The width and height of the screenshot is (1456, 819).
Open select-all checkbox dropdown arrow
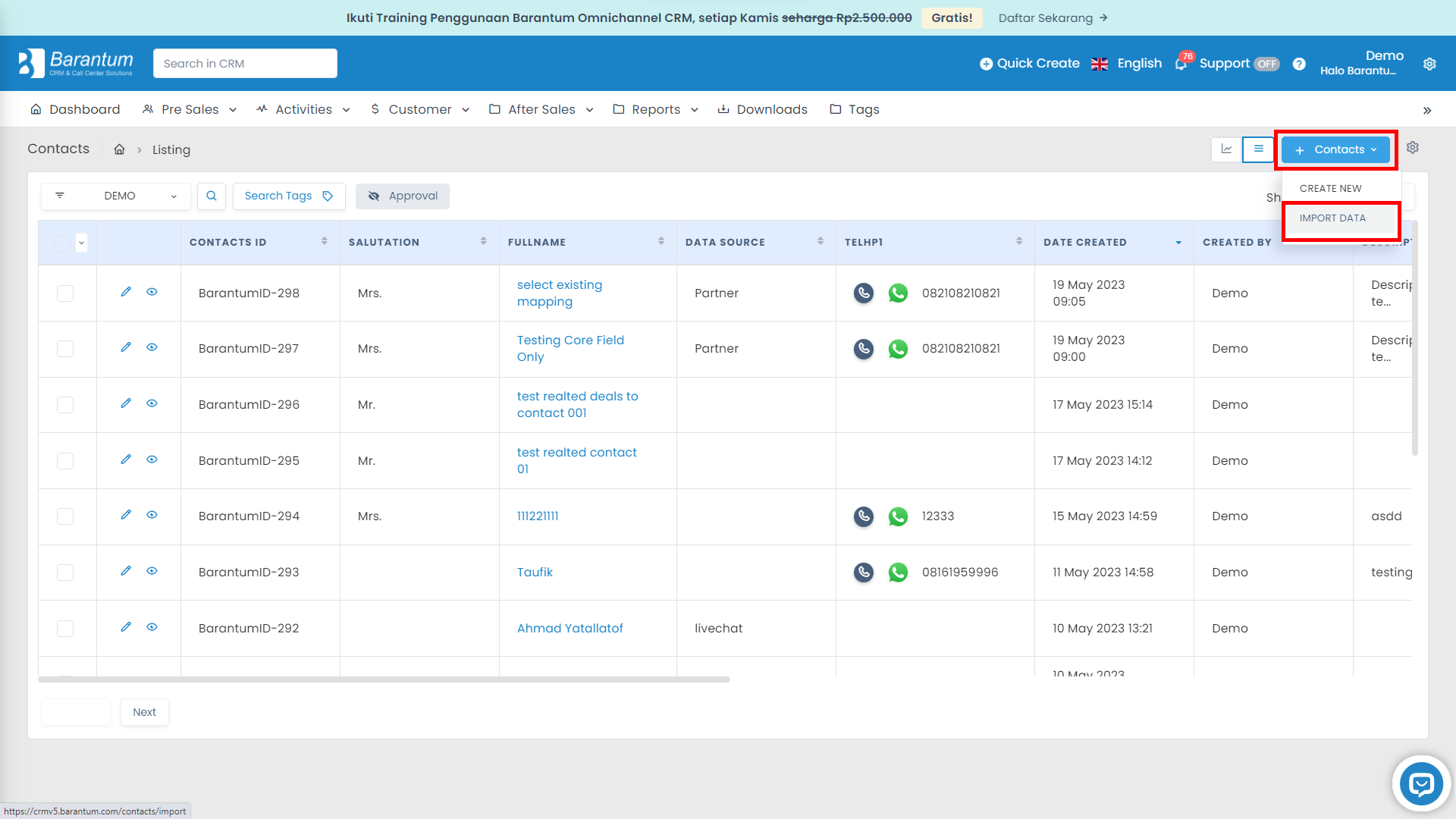81,243
